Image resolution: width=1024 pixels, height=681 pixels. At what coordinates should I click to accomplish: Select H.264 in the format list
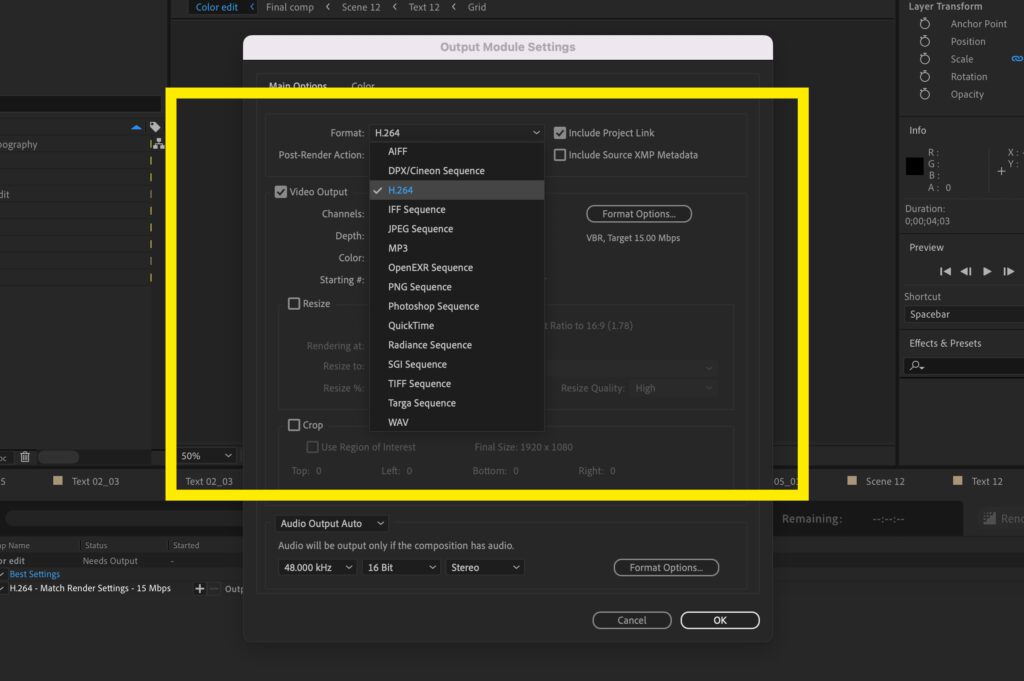click(456, 190)
